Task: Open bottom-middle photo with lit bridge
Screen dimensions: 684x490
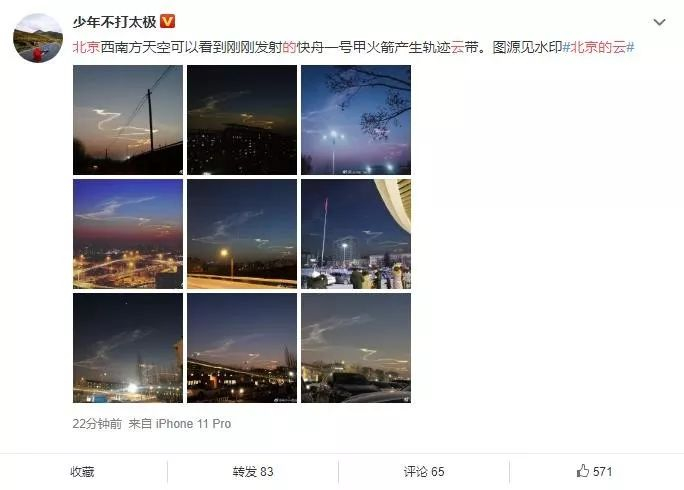Action: [242, 348]
